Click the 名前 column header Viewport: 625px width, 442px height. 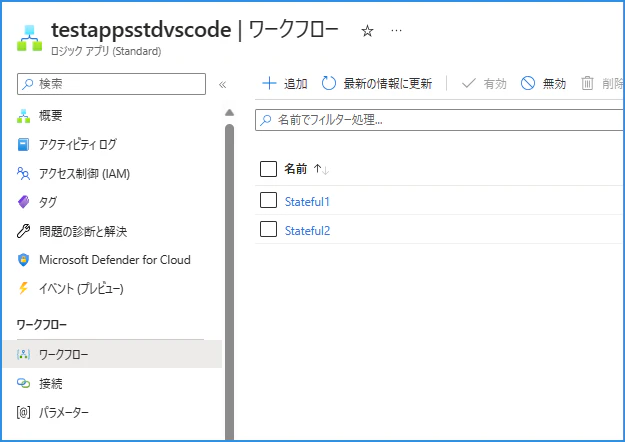295,169
